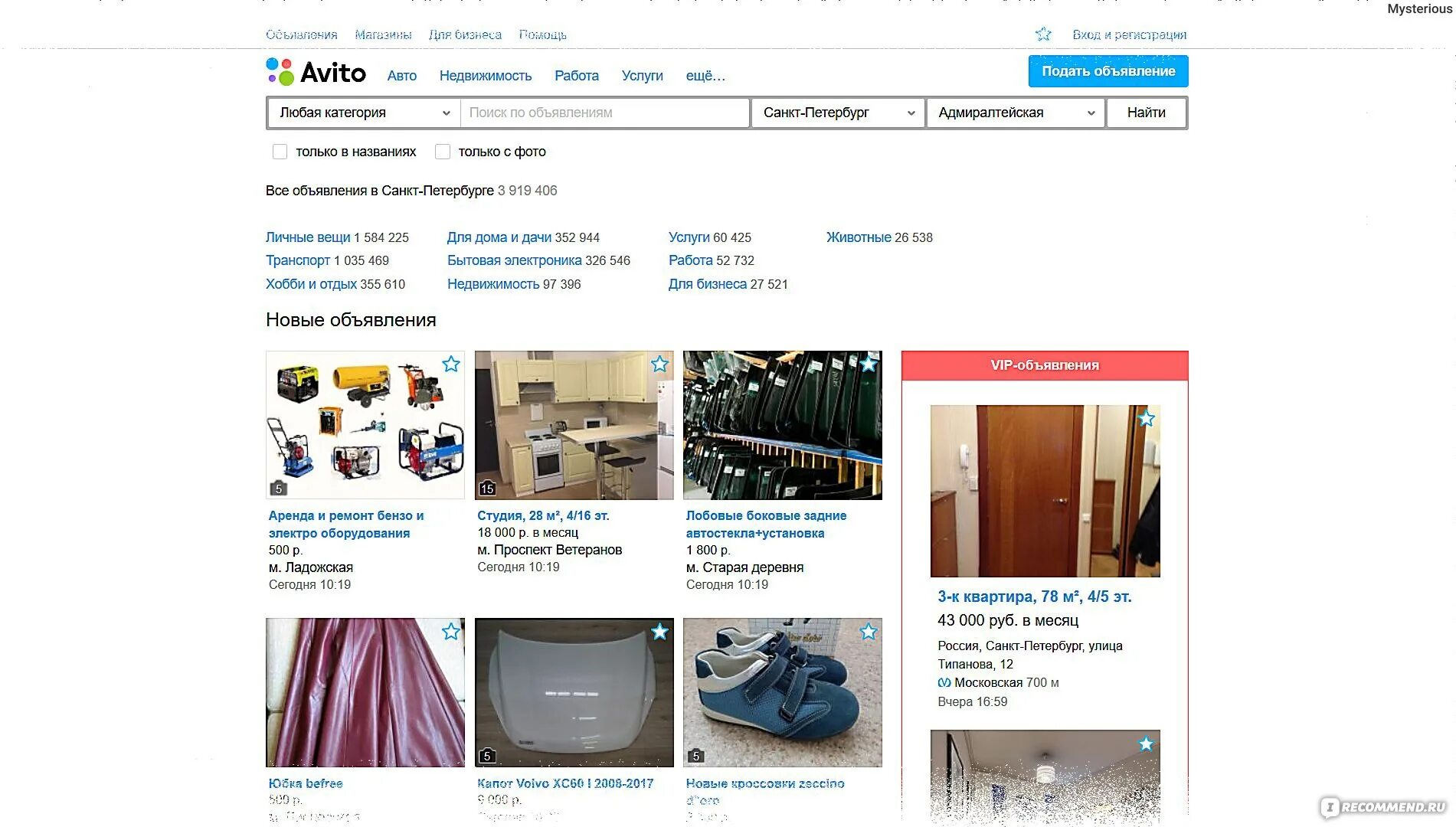Screen dimensions: 1456x827
Task: Expand the 'Любая категория' dropdown
Action: [364, 113]
